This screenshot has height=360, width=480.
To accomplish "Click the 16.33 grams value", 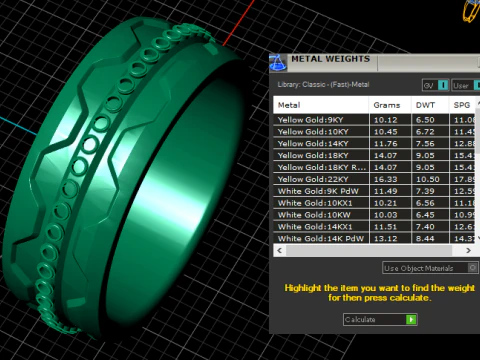I will point(386,179).
